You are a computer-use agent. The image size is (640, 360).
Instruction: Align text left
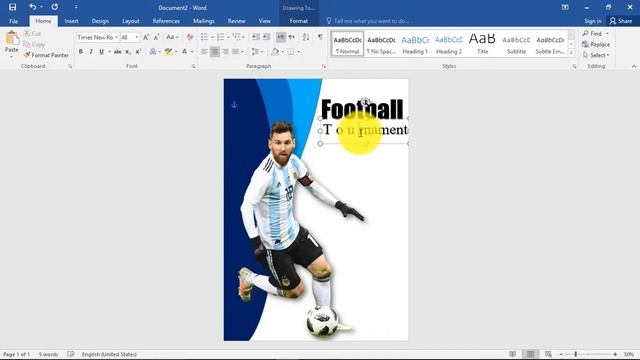(x=204, y=51)
